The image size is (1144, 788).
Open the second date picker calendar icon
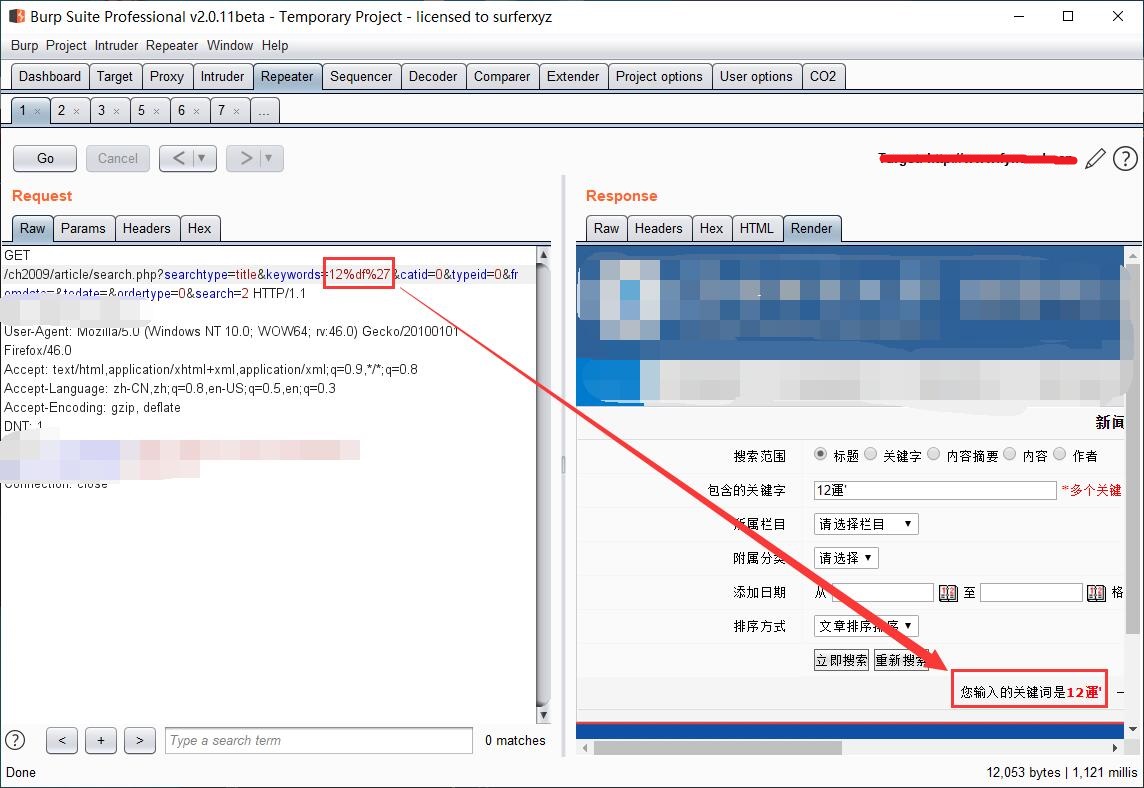click(1096, 593)
